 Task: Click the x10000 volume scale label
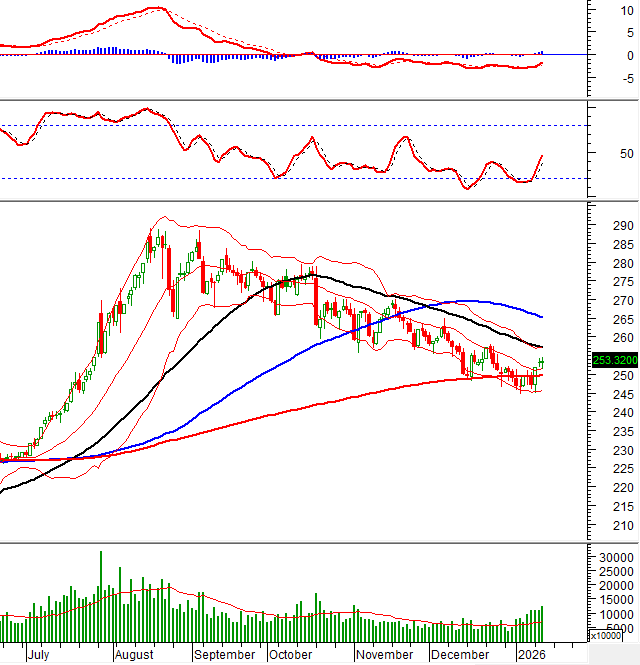click(610, 636)
